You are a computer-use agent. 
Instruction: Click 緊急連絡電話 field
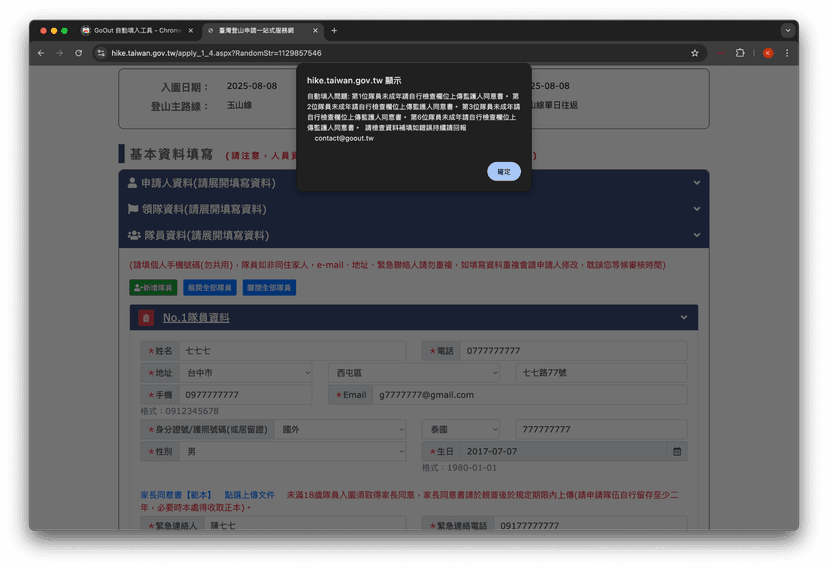pos(590,525)
